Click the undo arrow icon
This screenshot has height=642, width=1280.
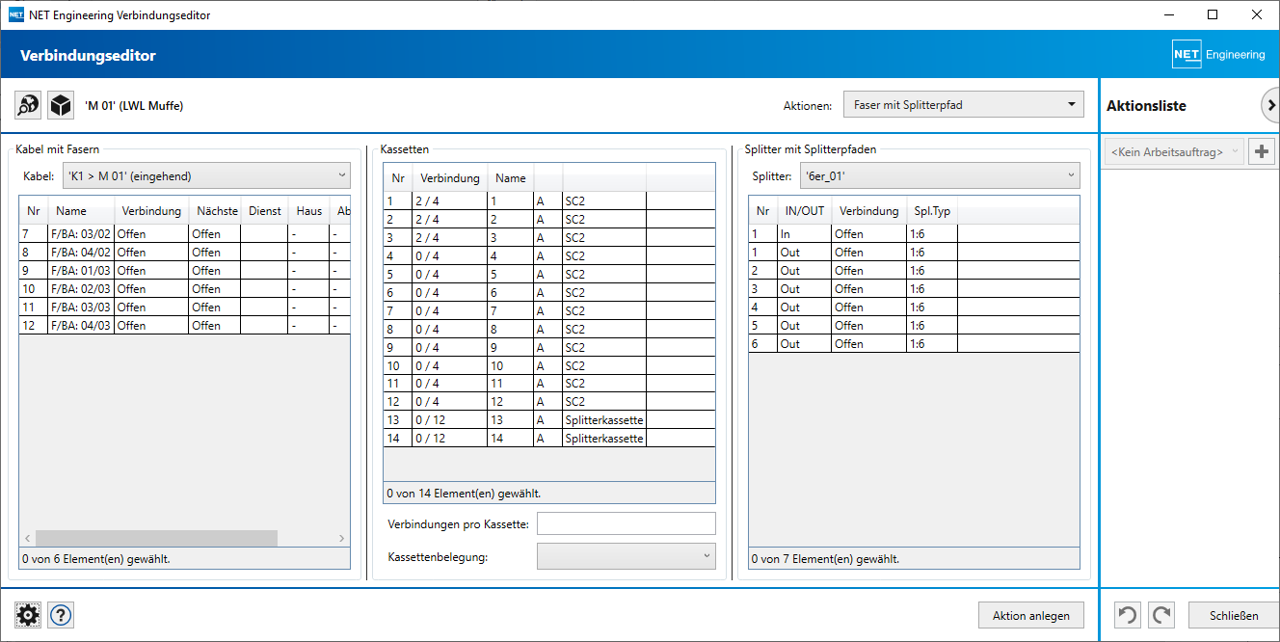tap(1127, 615)
